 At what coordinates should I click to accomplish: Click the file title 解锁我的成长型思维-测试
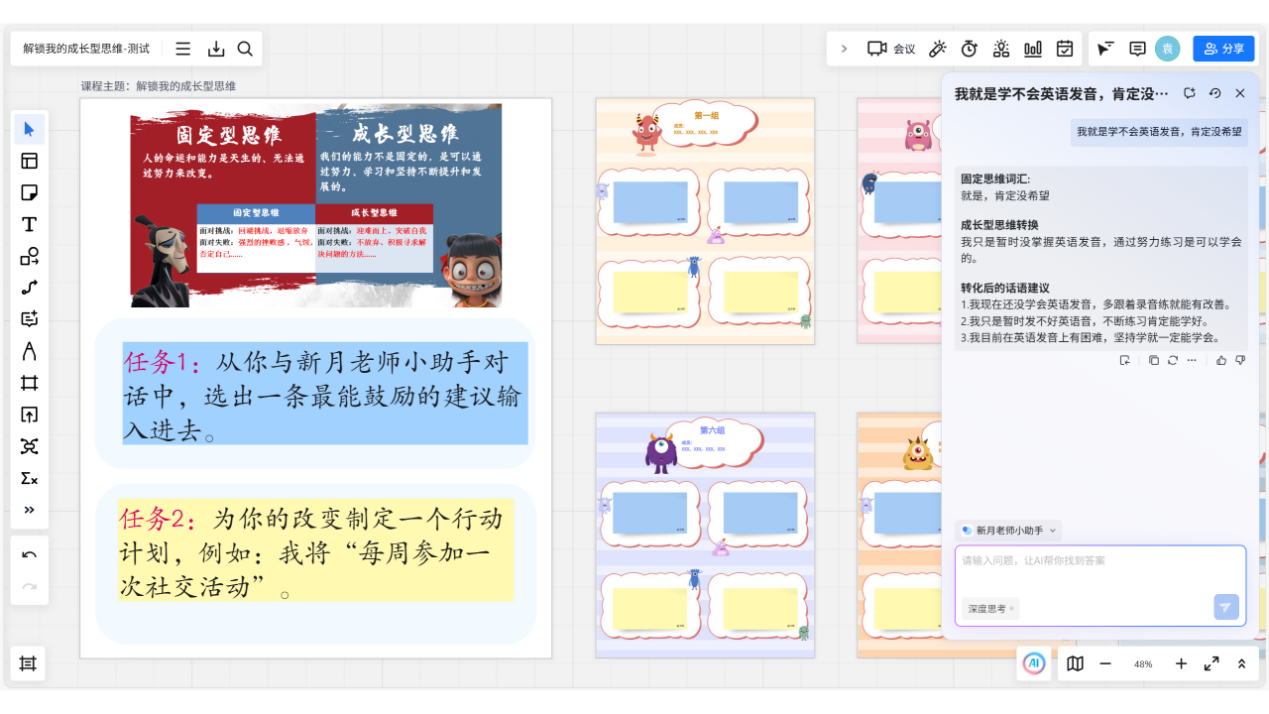87,48
